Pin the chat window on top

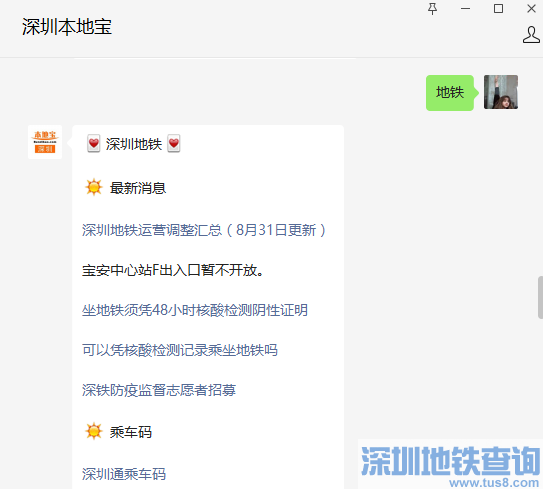pyautogui.click(x=432, y=9)
